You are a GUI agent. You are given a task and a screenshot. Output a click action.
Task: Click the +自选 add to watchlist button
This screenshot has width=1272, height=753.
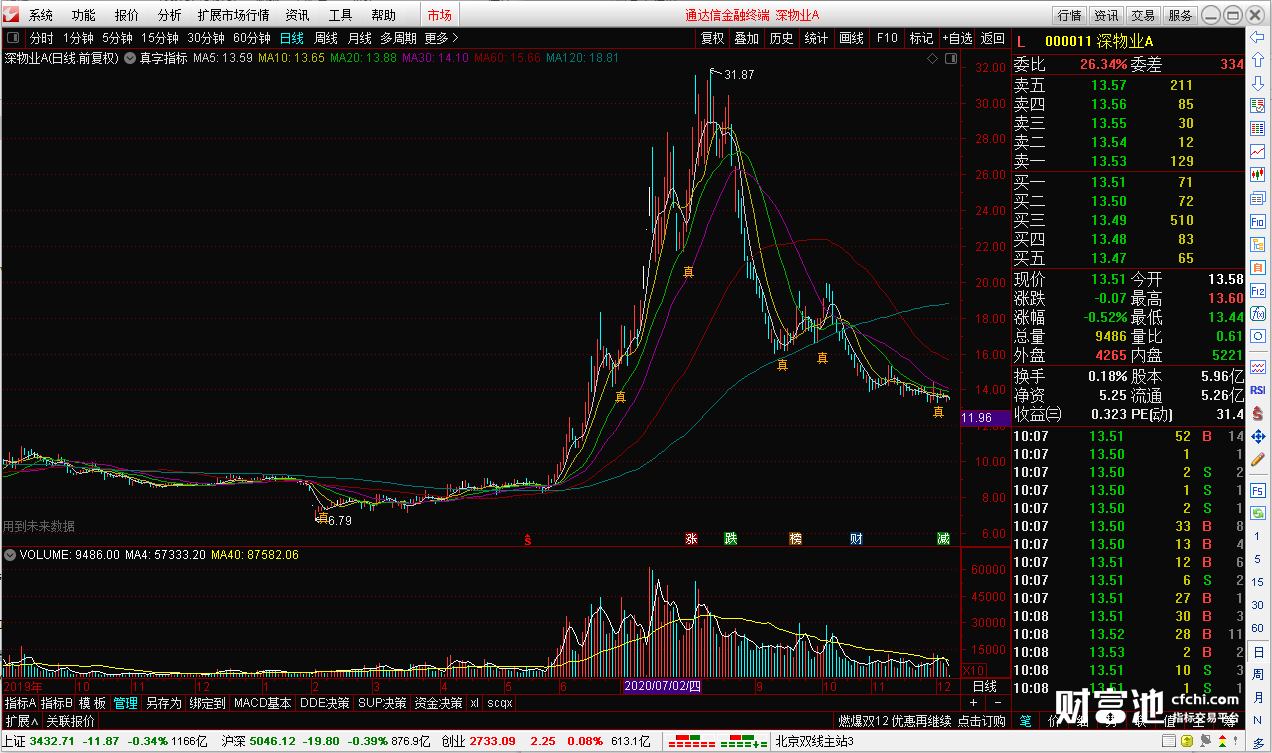pos(957,38)
